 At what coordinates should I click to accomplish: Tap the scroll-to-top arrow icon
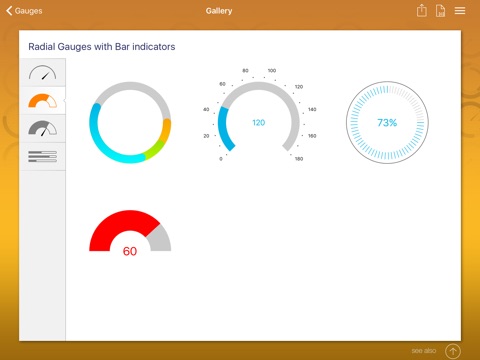[453, 351]
